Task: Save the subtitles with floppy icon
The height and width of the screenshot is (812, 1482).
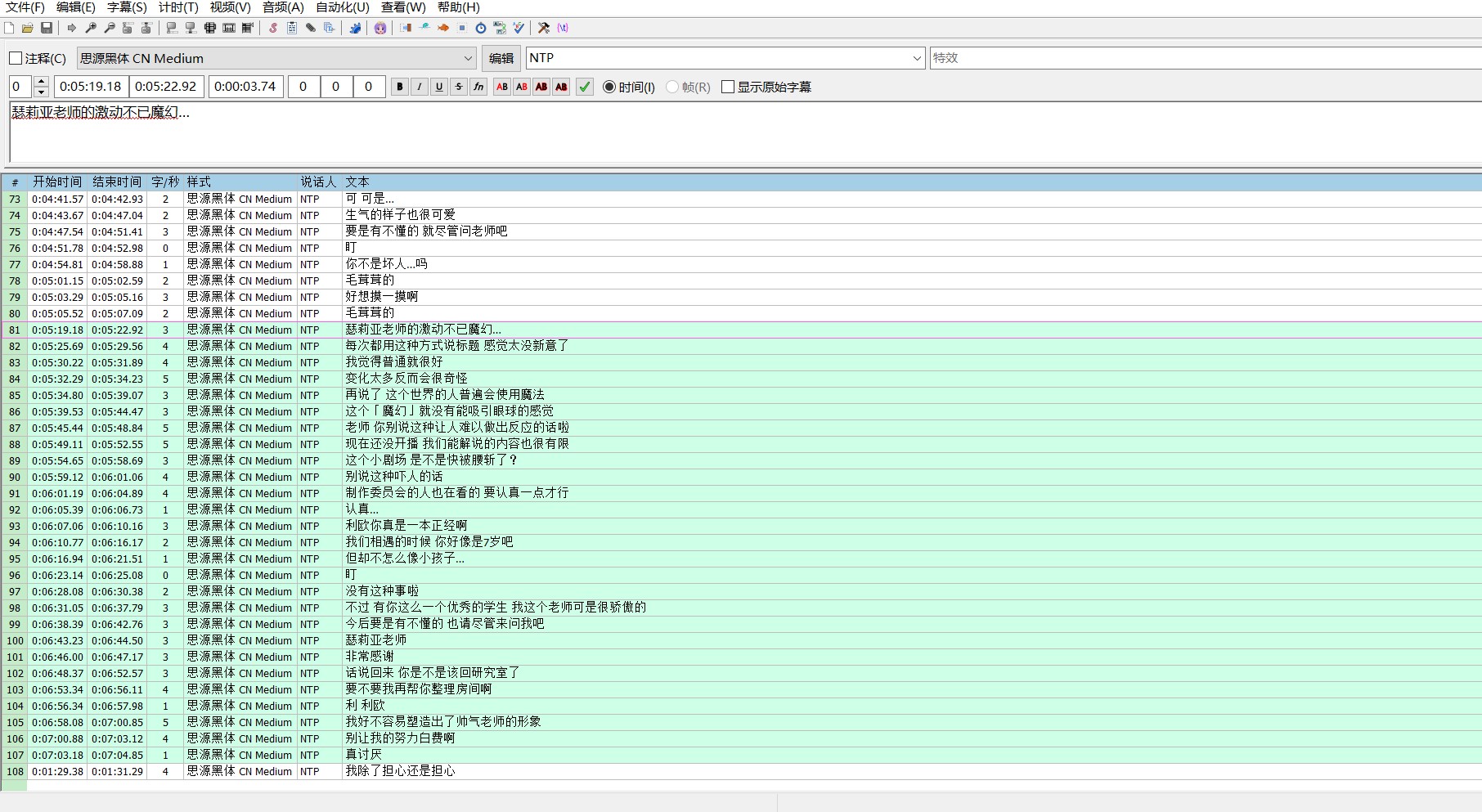Action: click(x=47, y=28)
